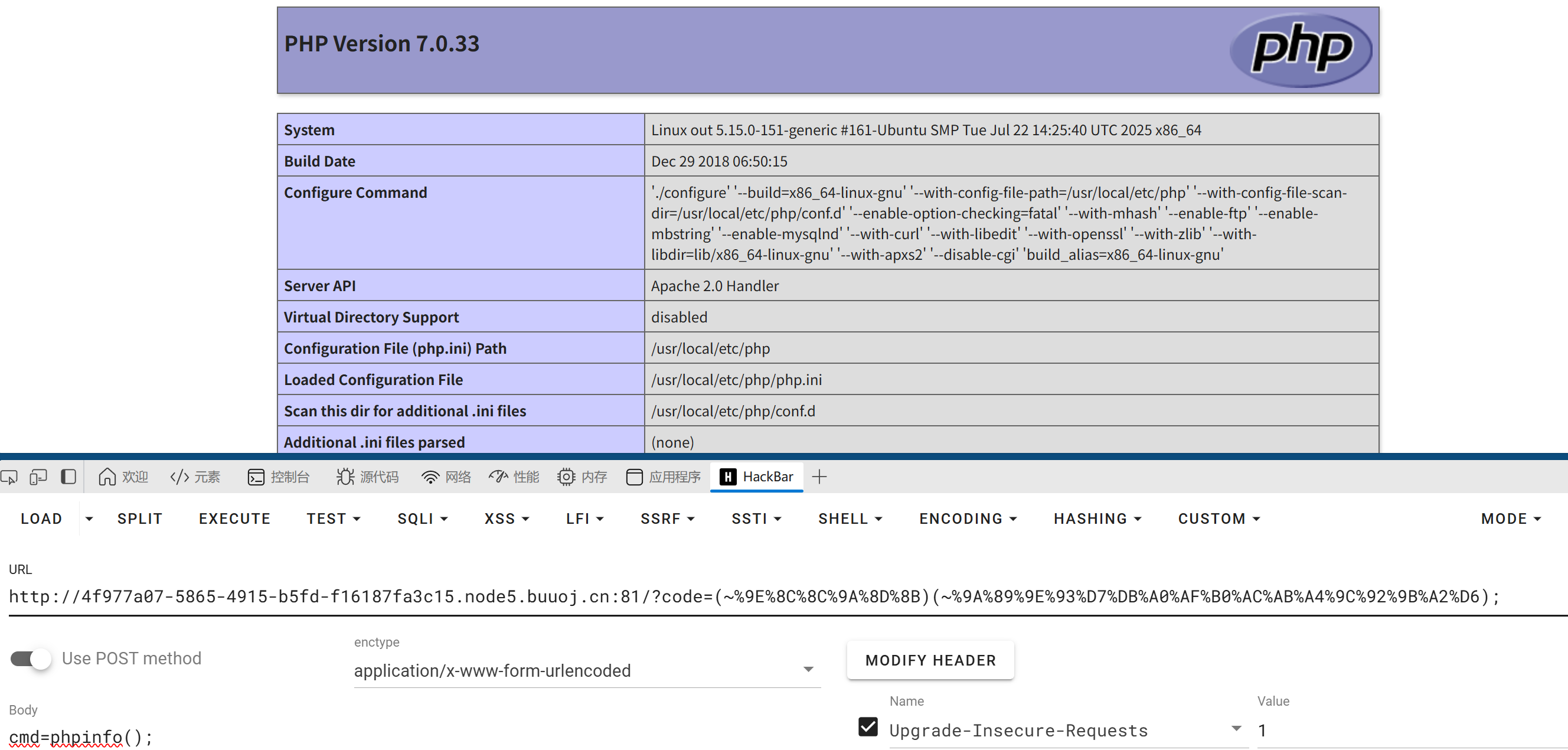Click the MODIFY HEADER button
Screen dimensions: 1568x750
[x=930, y=660]
